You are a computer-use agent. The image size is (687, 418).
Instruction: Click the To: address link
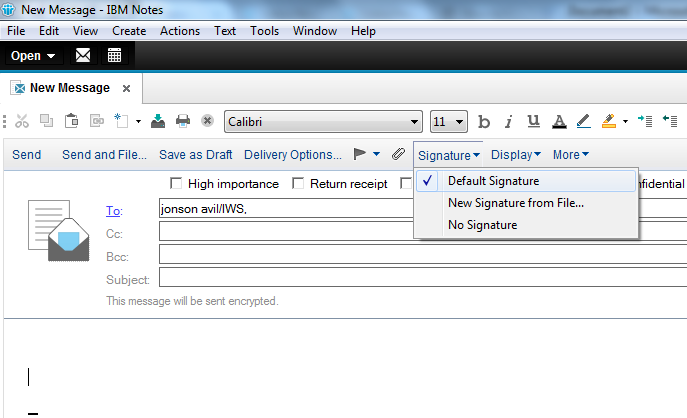click(x=114, y=211)
